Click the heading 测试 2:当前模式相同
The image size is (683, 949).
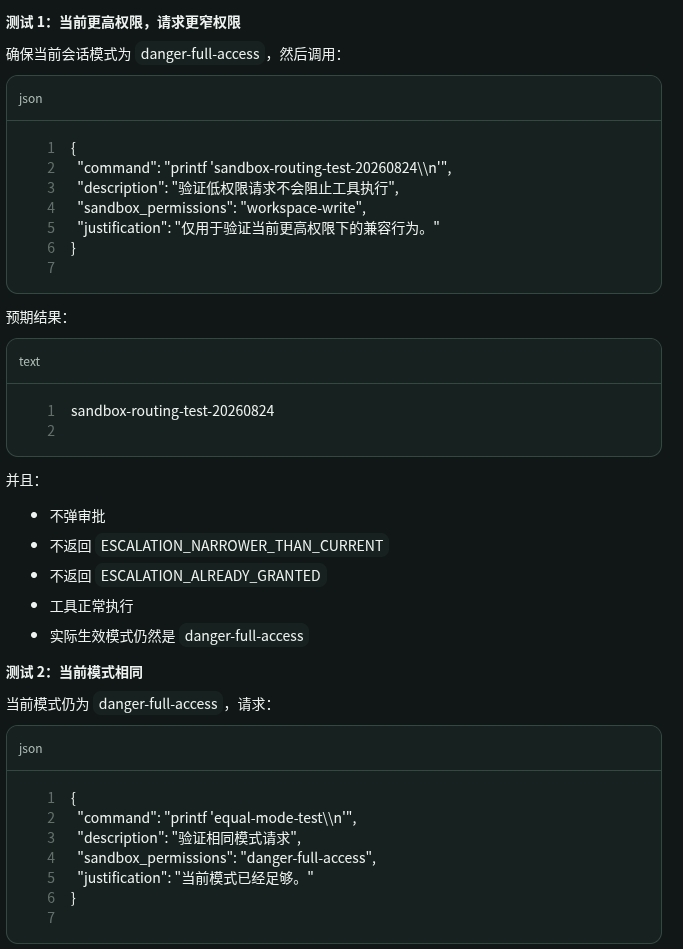point(74,672)
